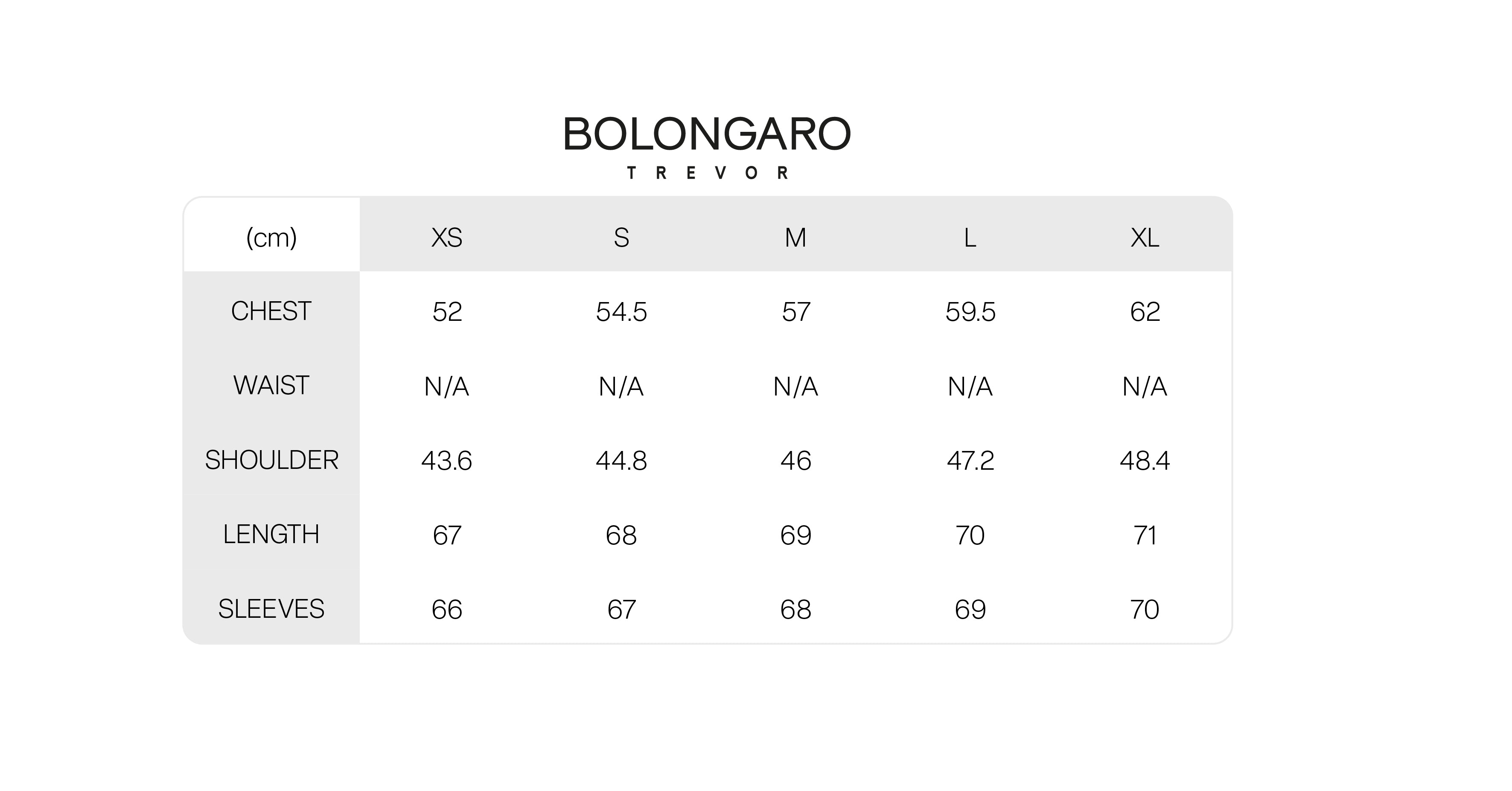Select the CHEST row label
The height and width of the screenshot is (791, 1512).
click(x=271, y=311)
